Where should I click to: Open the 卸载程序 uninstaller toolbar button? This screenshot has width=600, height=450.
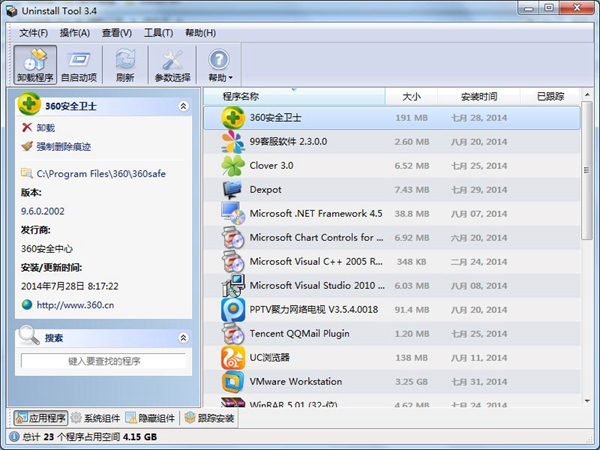pyautogui.click(x=35, y=65)
